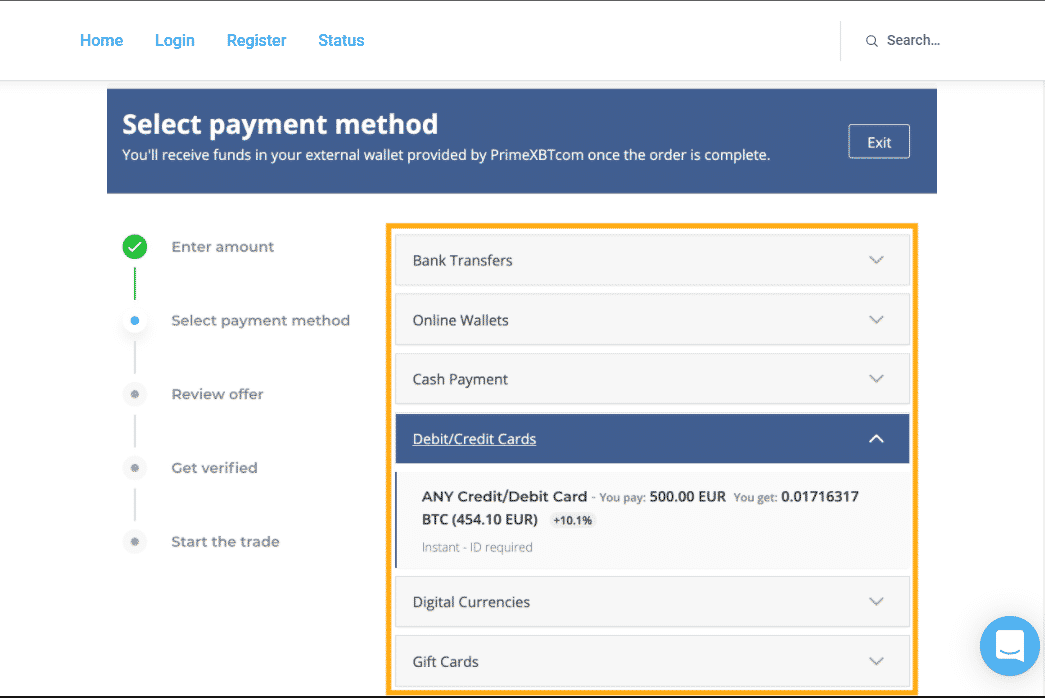Expand Online Wallets using its chevron
The image size is (1045, 698).
coord(876,320)
